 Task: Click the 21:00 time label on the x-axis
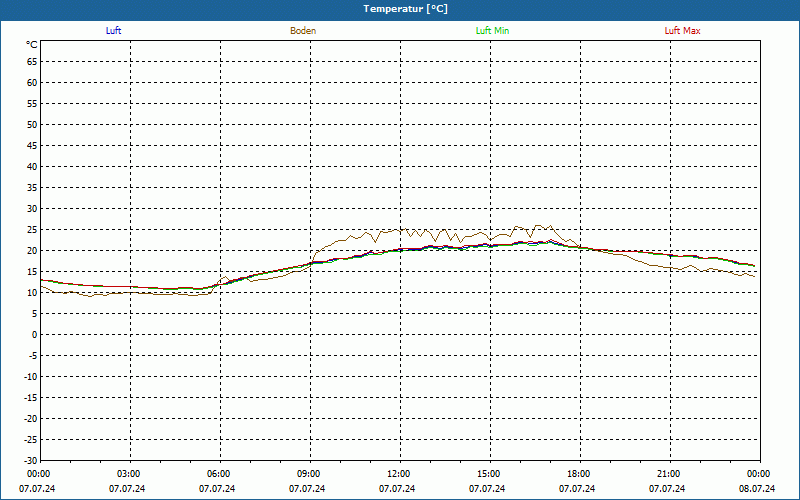[670, 474]
